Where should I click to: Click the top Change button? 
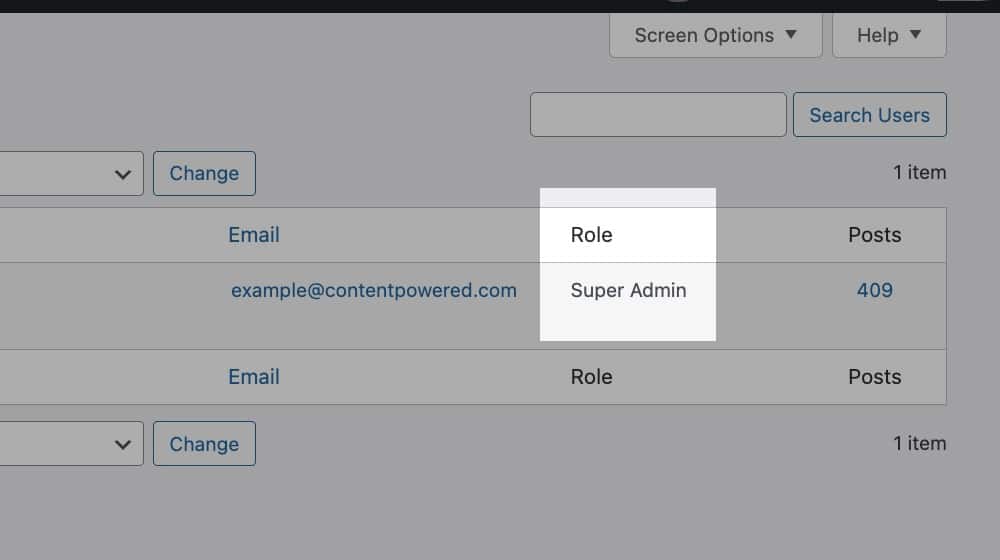click(204, 173)
